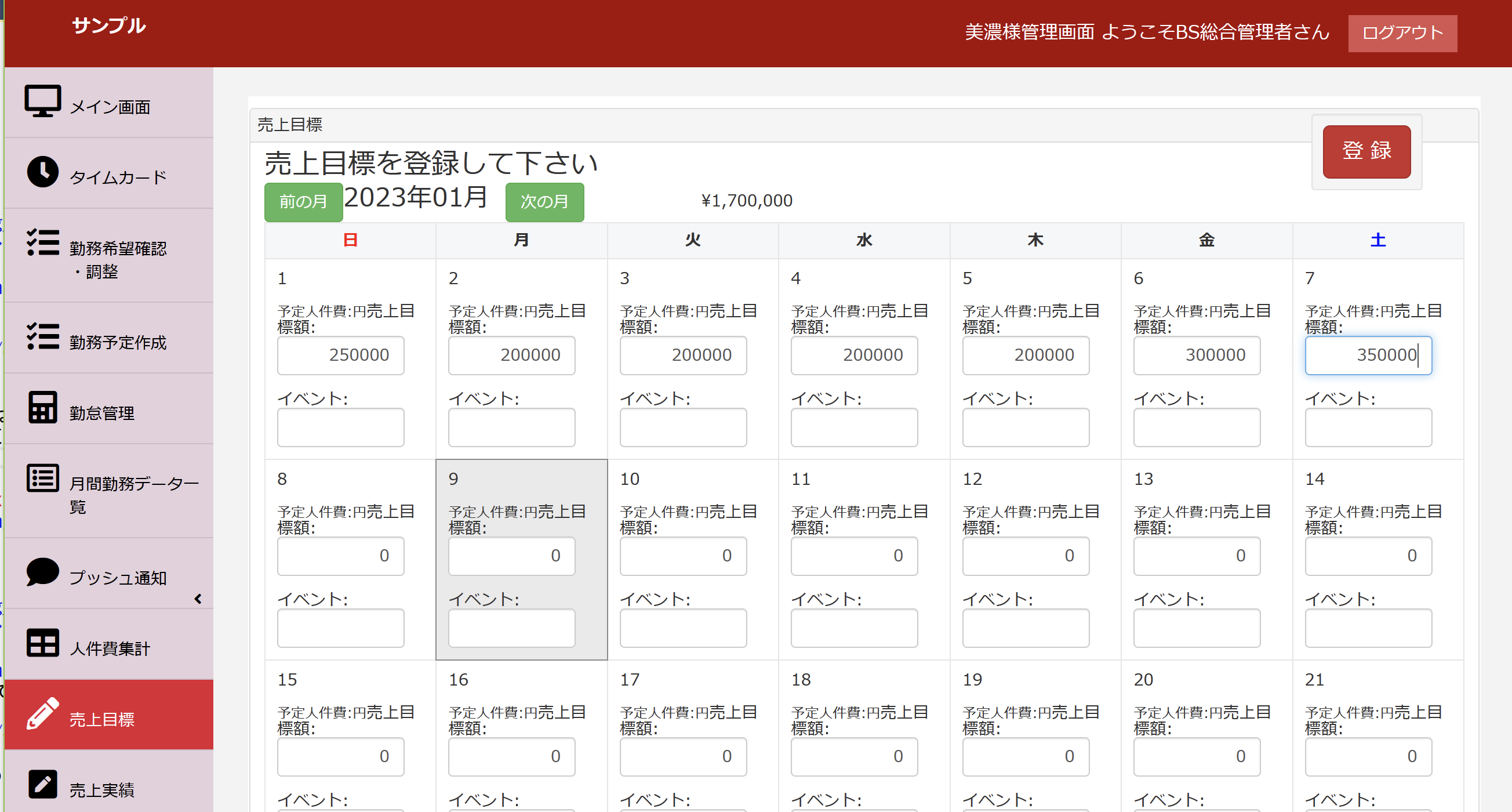Click the イベント field for day 11

tap(854, 628)
